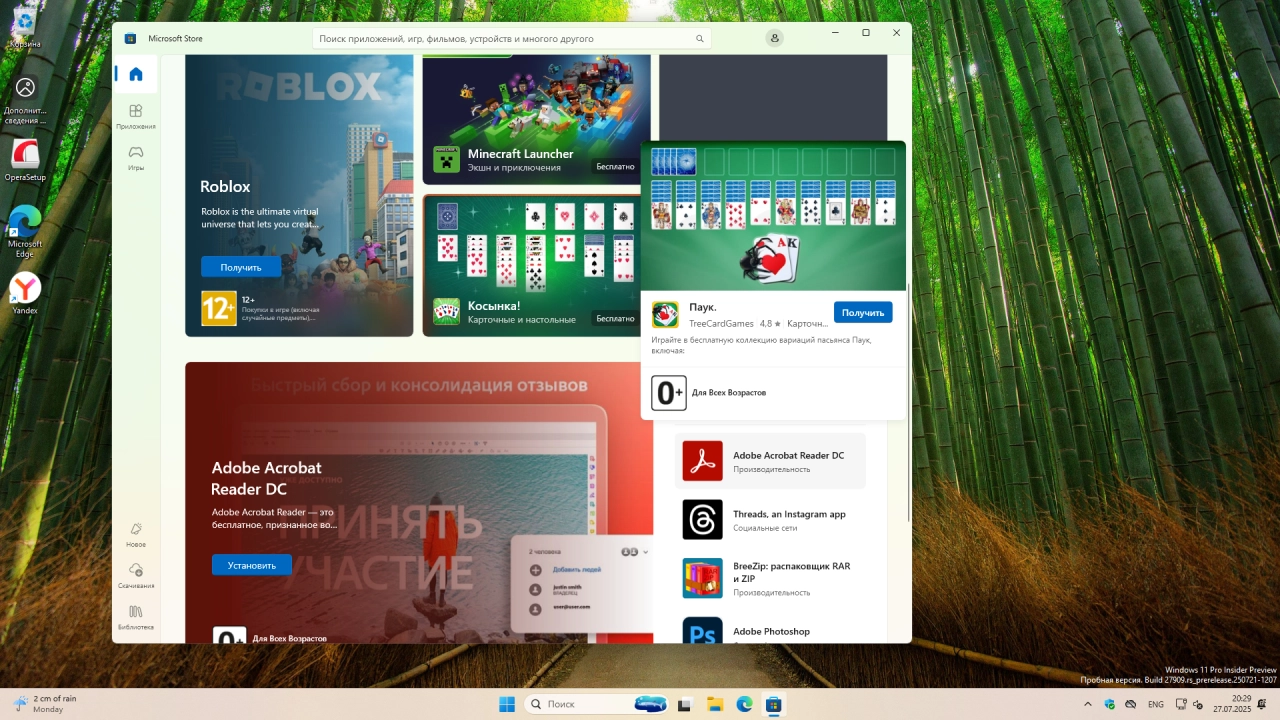The width and height of the screenshot is (1280, 720).
Task: Open the Корзина desktop icon
Action: point(25,26)
